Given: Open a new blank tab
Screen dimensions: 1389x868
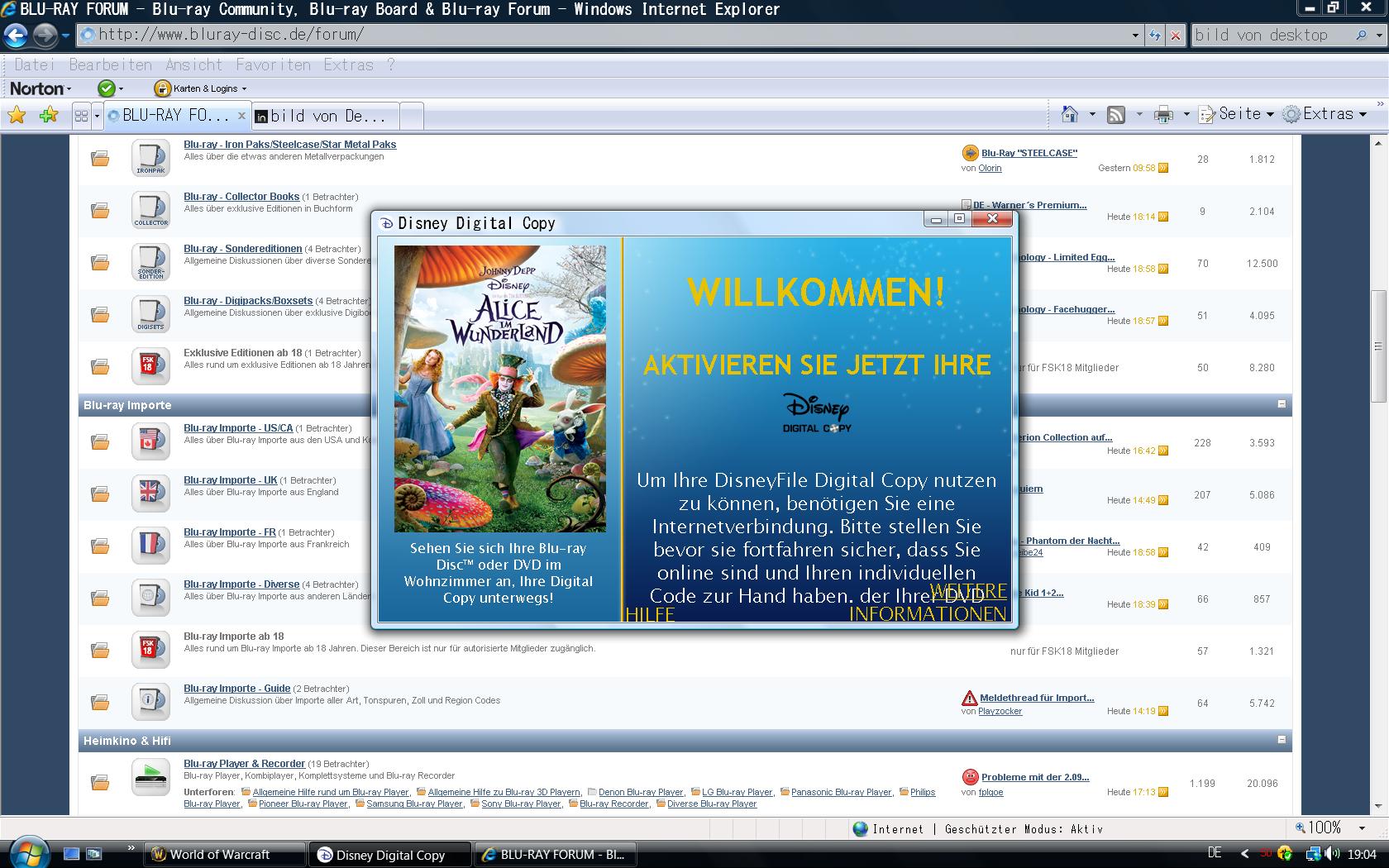Looking at the screenshot, I should click(x=412, y=117).
